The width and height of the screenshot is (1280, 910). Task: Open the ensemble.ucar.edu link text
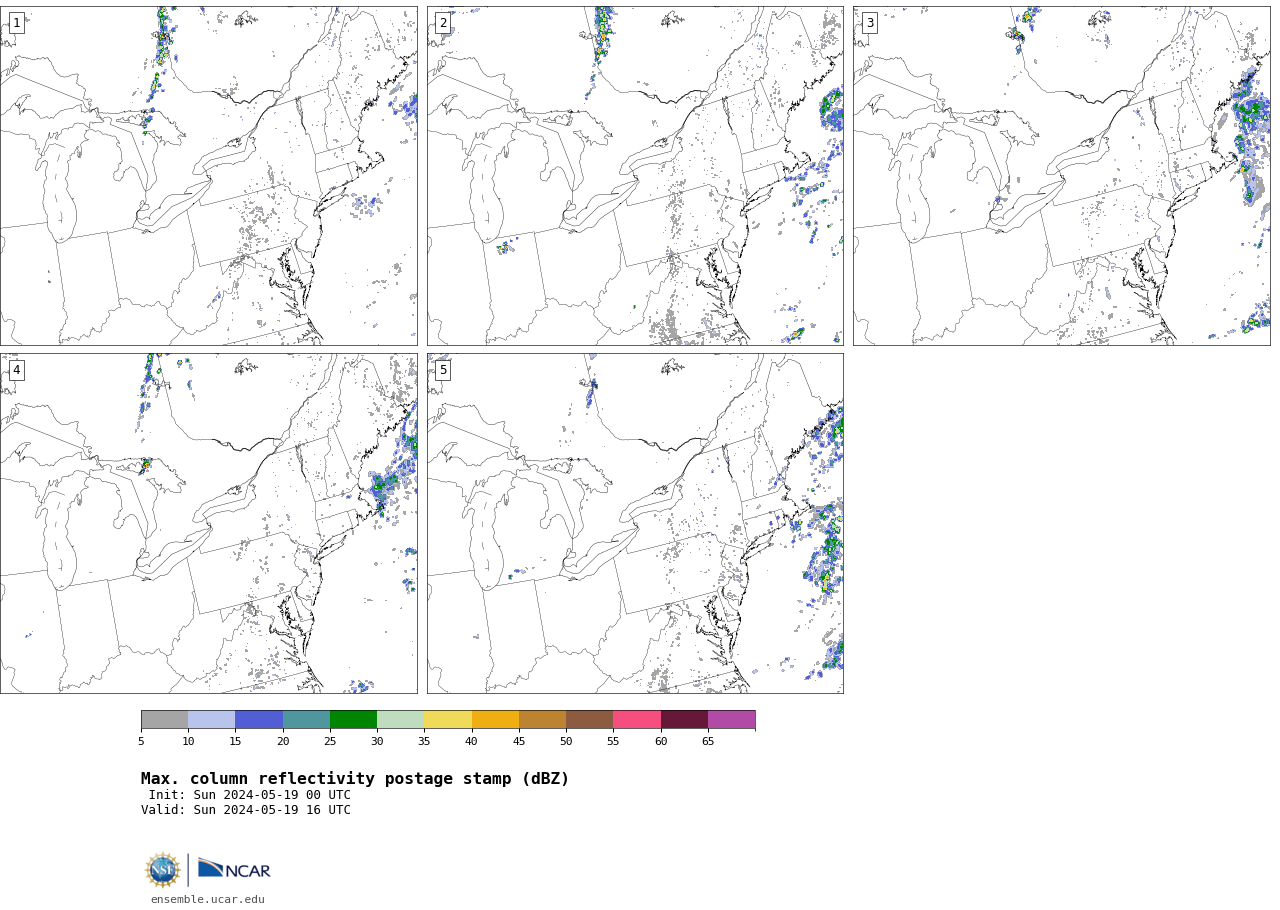(x=208, y=899)
